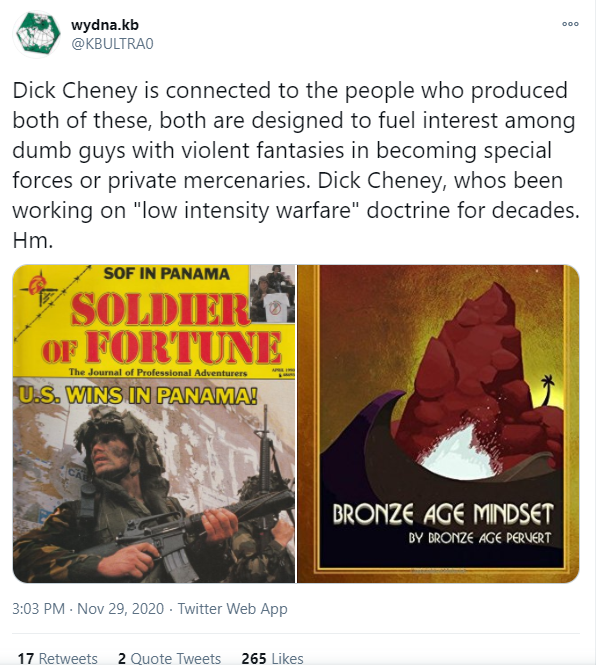
Task: Show the 2 Quote Tweets list
Action: click(169, 658)
